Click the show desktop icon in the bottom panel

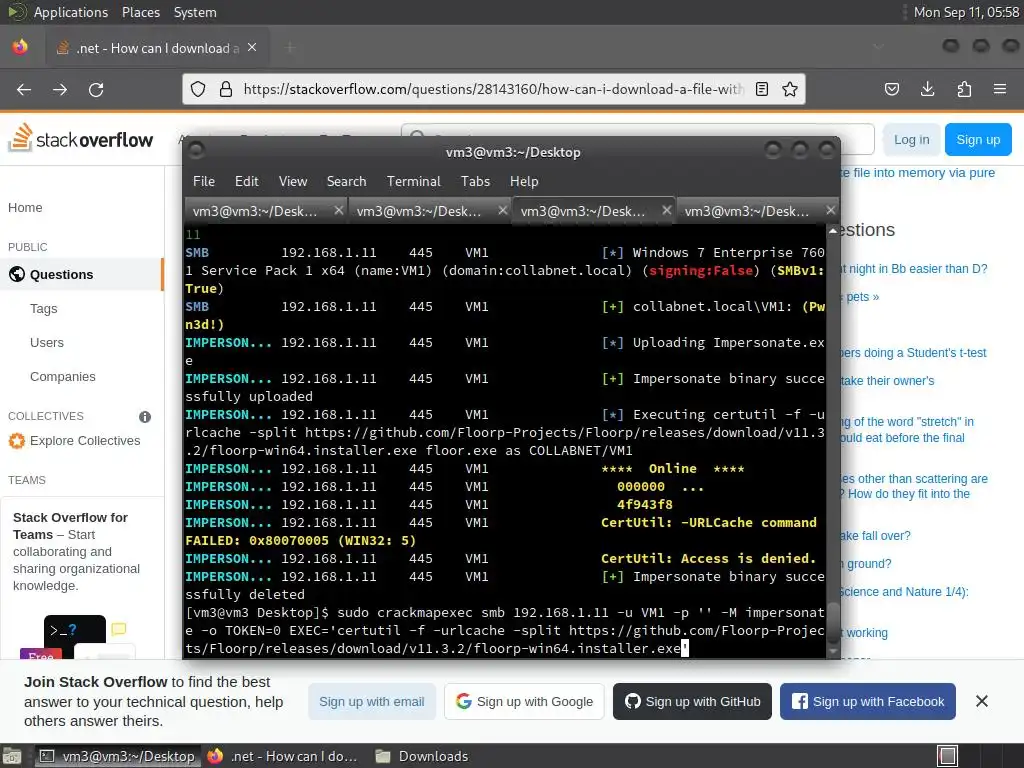click(12, 756)
